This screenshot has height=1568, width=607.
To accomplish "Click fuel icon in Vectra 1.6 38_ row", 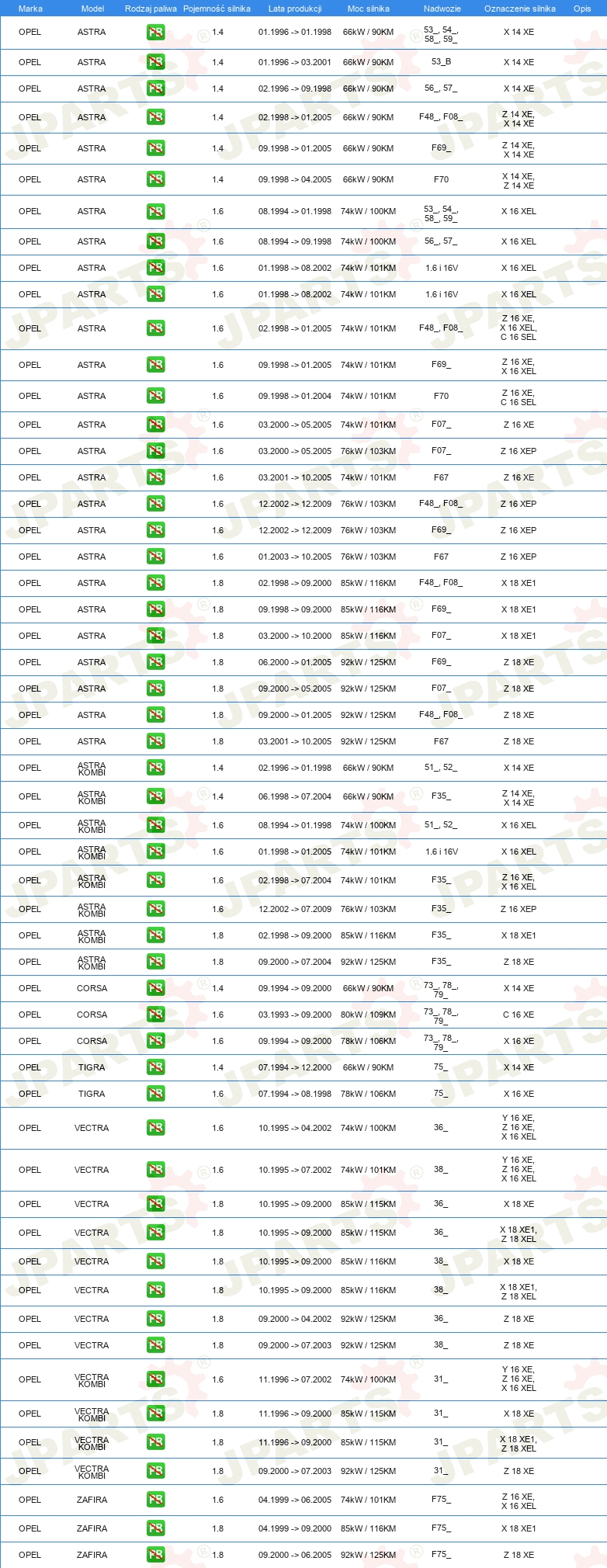I will click(x=155, y=1170).
